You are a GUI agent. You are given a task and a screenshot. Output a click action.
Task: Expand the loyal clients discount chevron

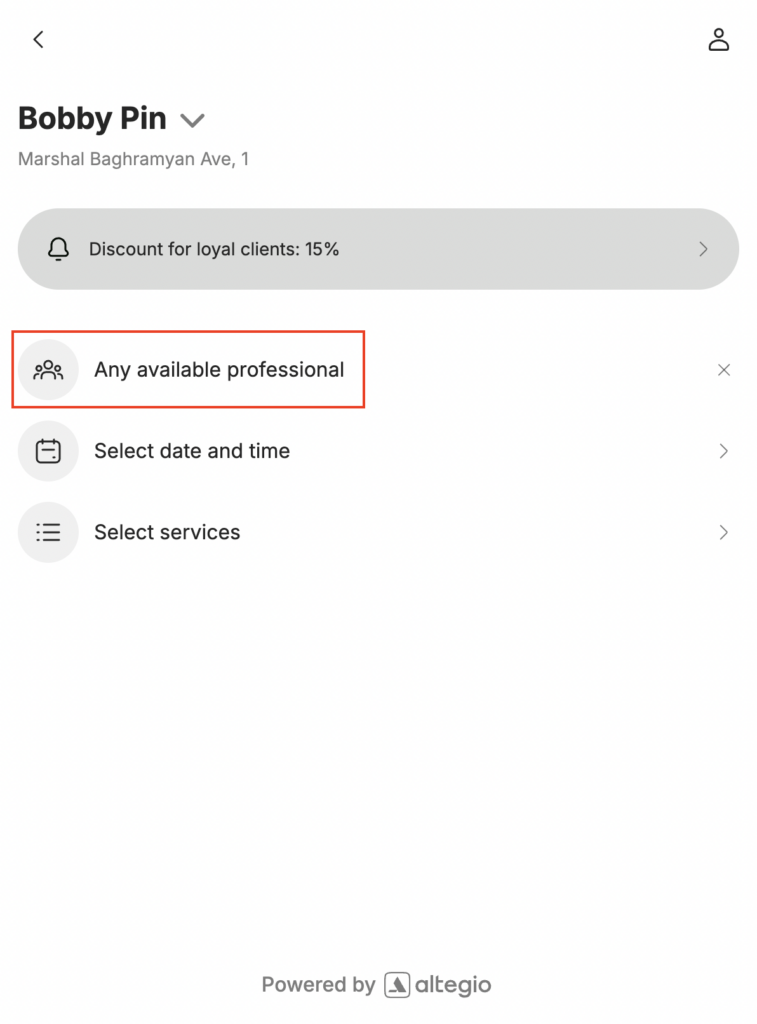pyautogui.click(x=704, y=249)
